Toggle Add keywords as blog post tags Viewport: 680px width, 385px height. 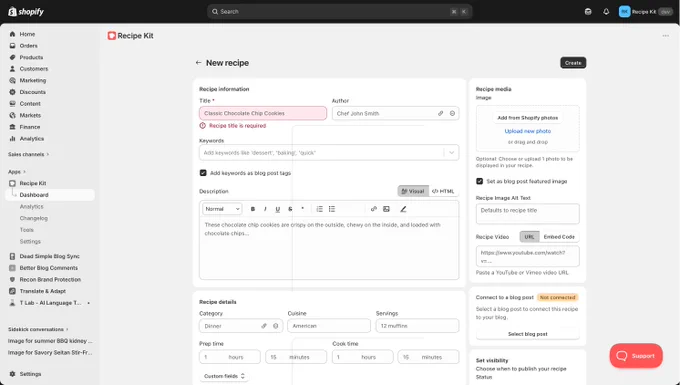pos(203,173)
